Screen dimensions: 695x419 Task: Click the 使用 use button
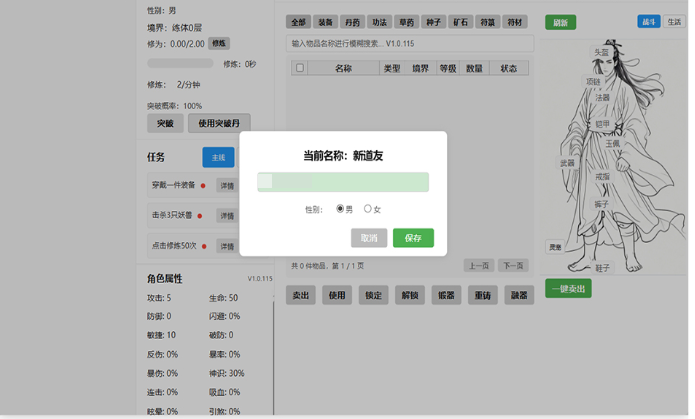point(337,295)
